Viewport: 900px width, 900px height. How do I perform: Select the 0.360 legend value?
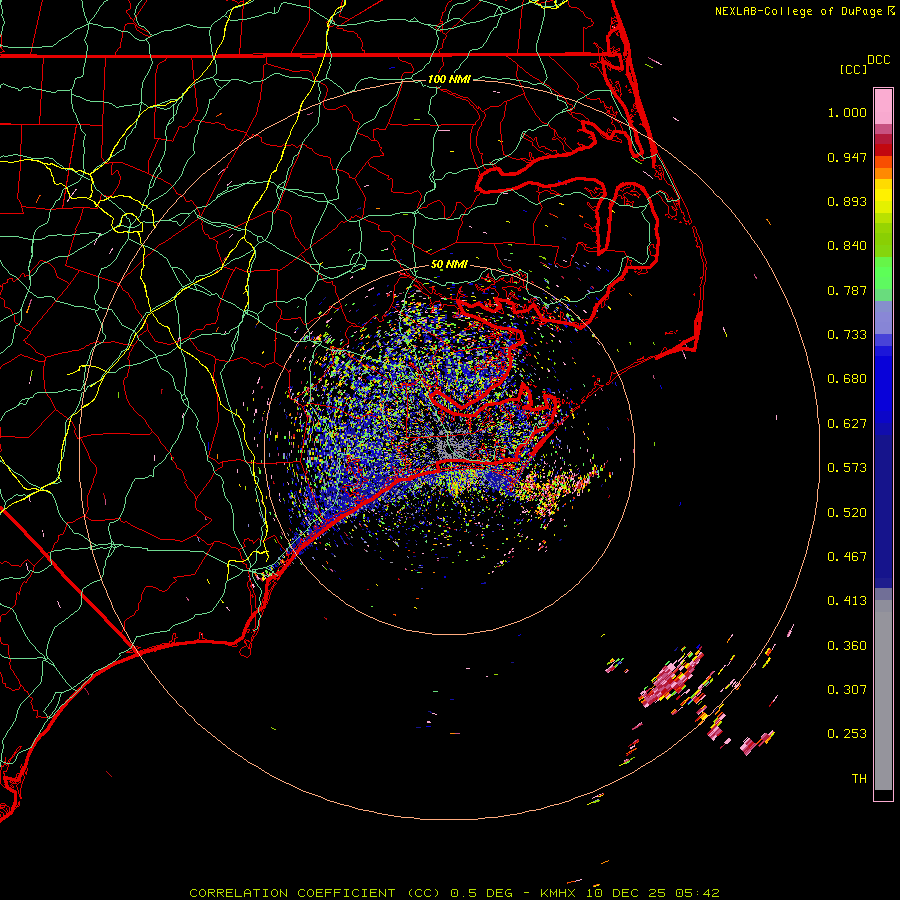click(847, 646)
